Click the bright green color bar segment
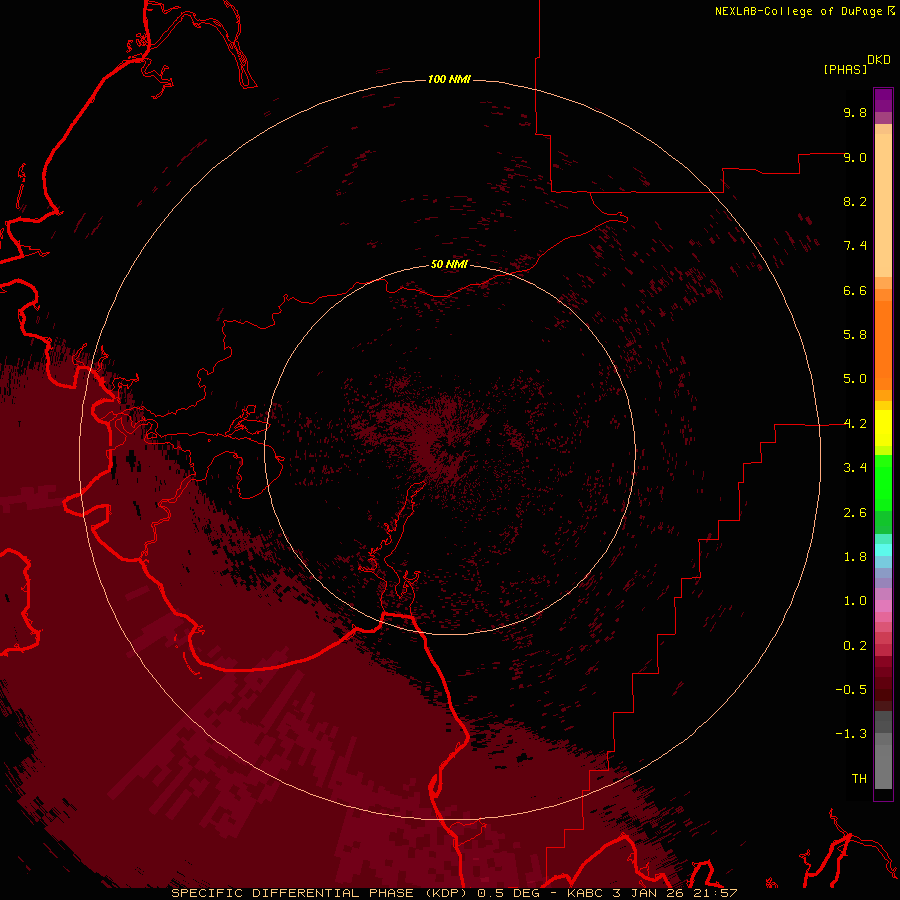The image size is (900, 900). (x=883, y=485)
